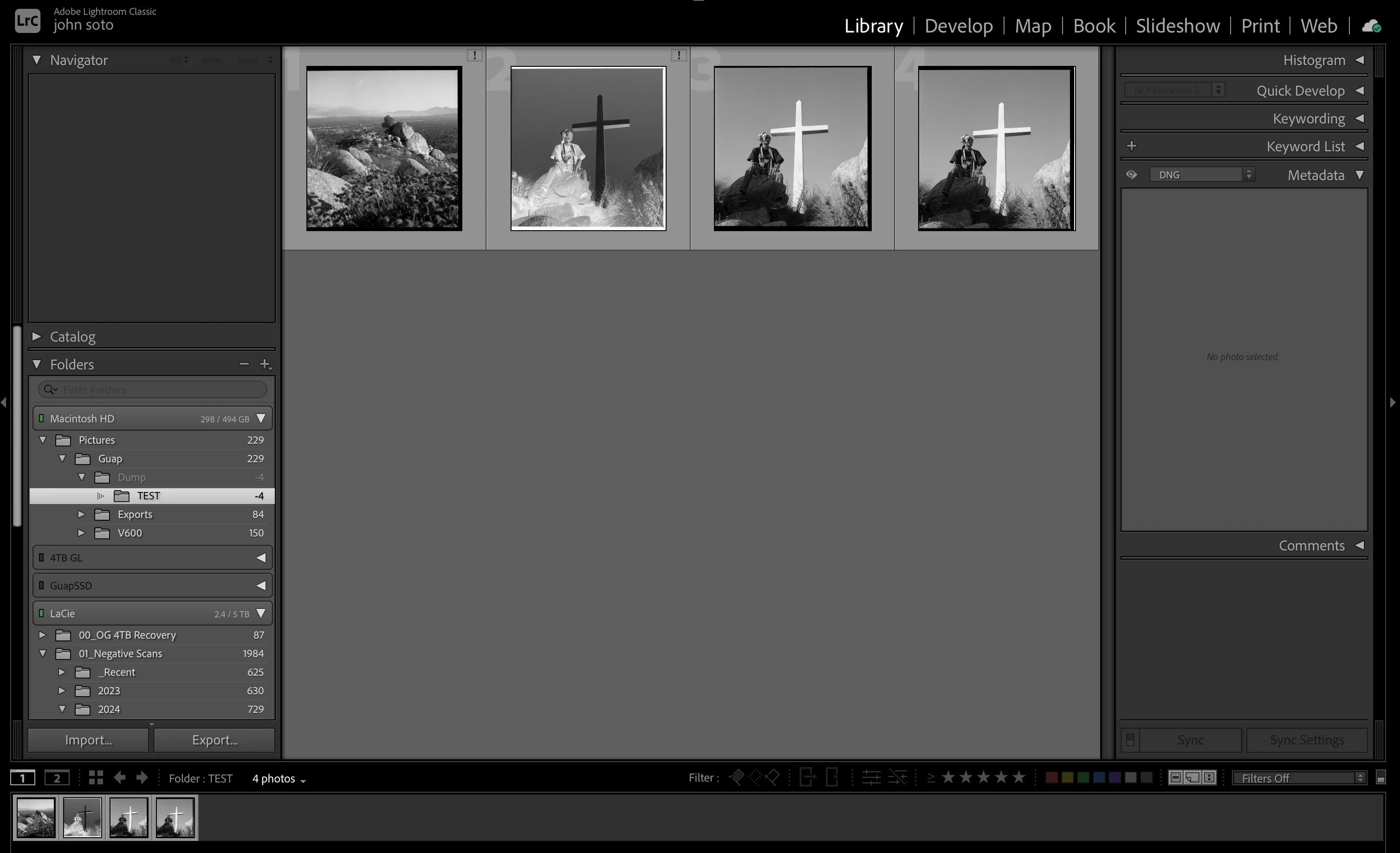
Task: Expand the Catalog panel
Action: [37, 336]
